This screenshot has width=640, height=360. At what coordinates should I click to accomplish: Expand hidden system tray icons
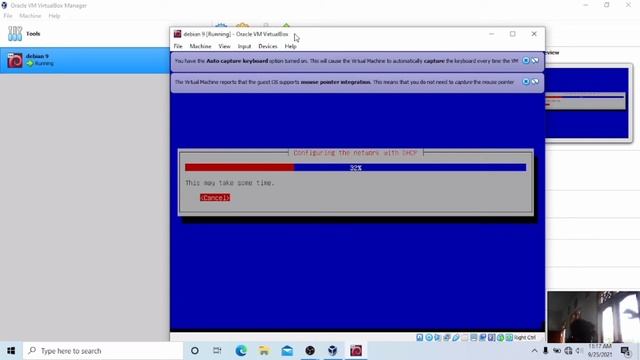pos(534,351)
